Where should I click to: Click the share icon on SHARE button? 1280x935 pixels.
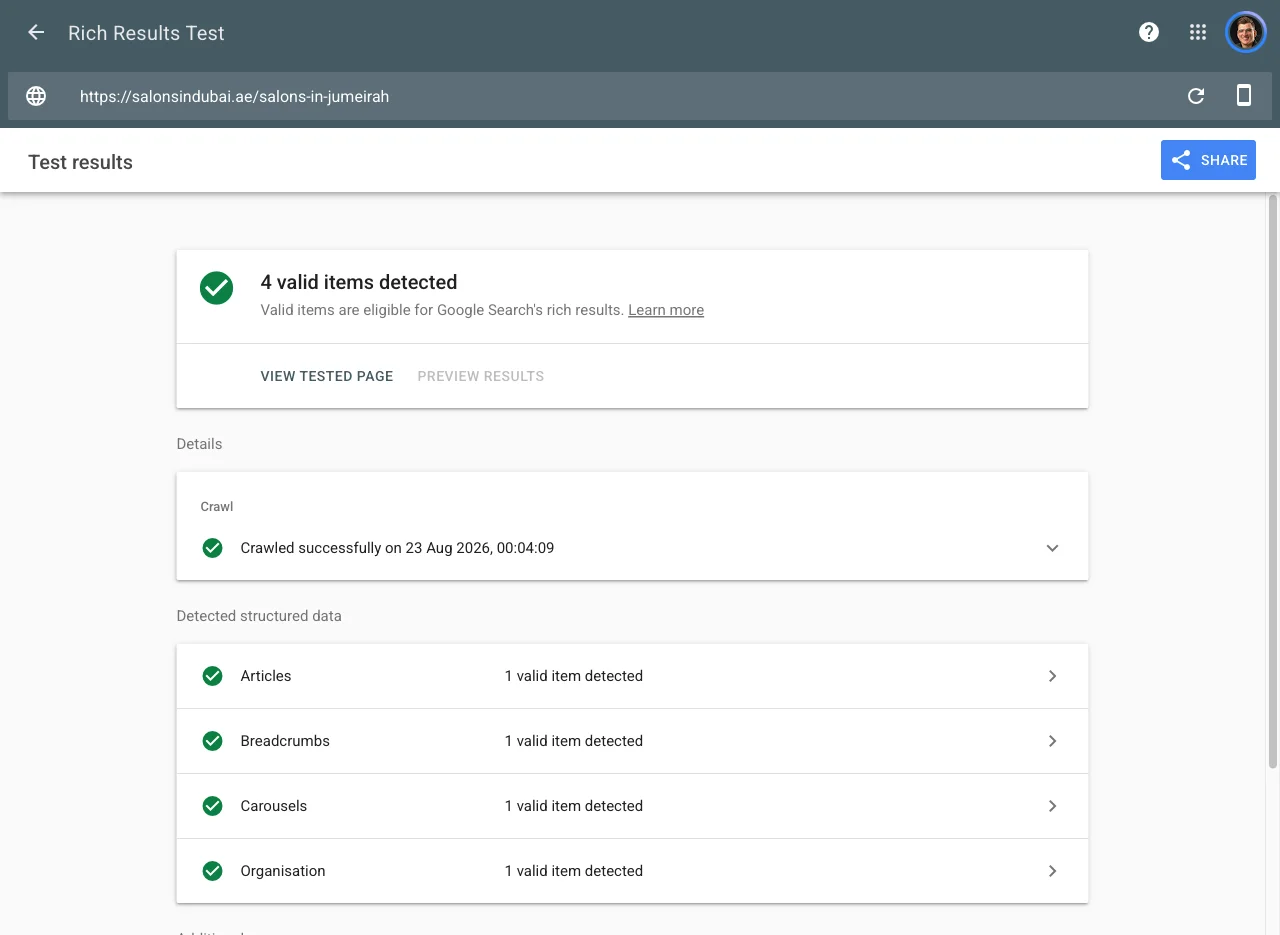1181,160
